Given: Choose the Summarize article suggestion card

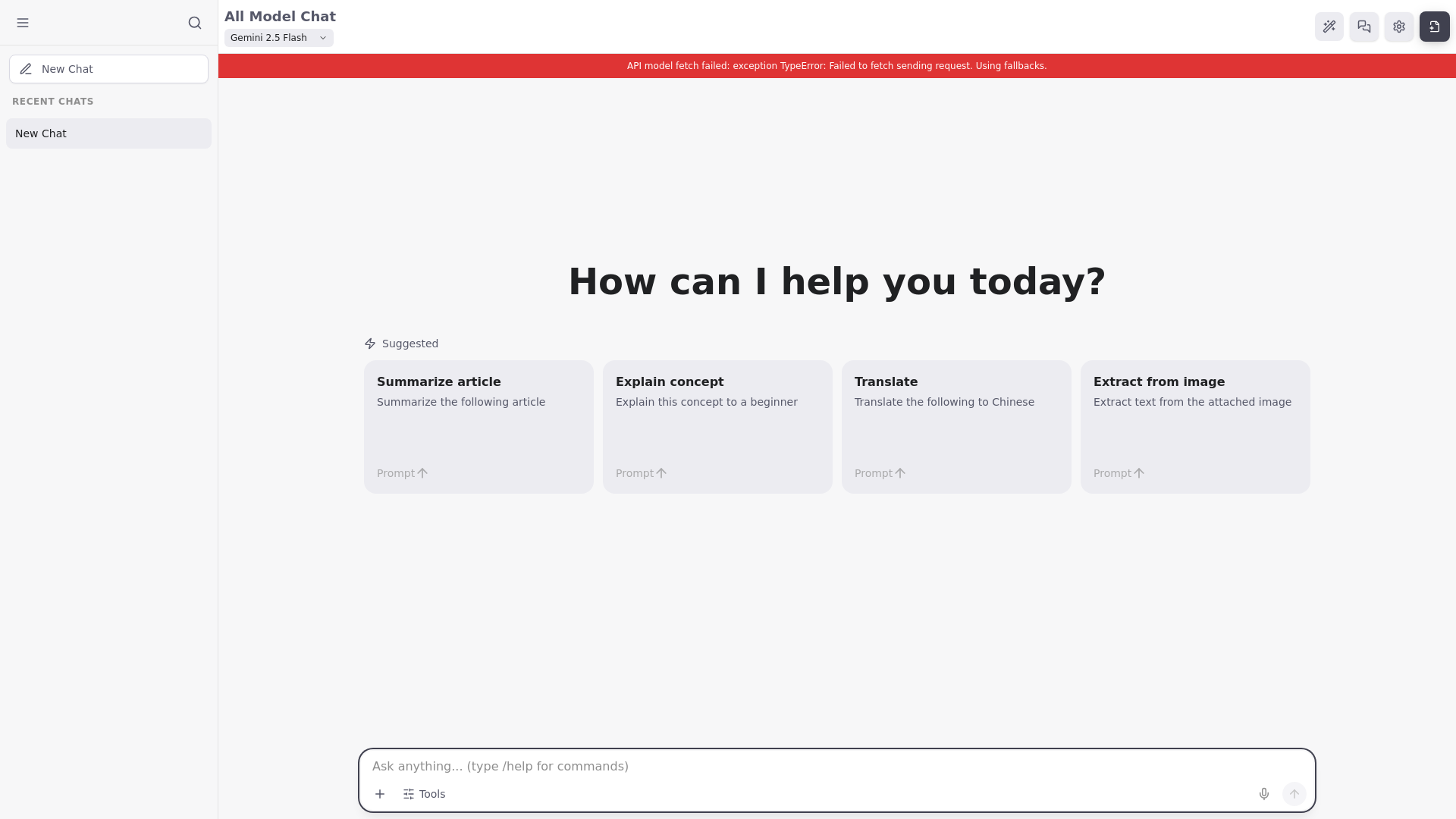Looking at the screenshot, I should [479, 427].
